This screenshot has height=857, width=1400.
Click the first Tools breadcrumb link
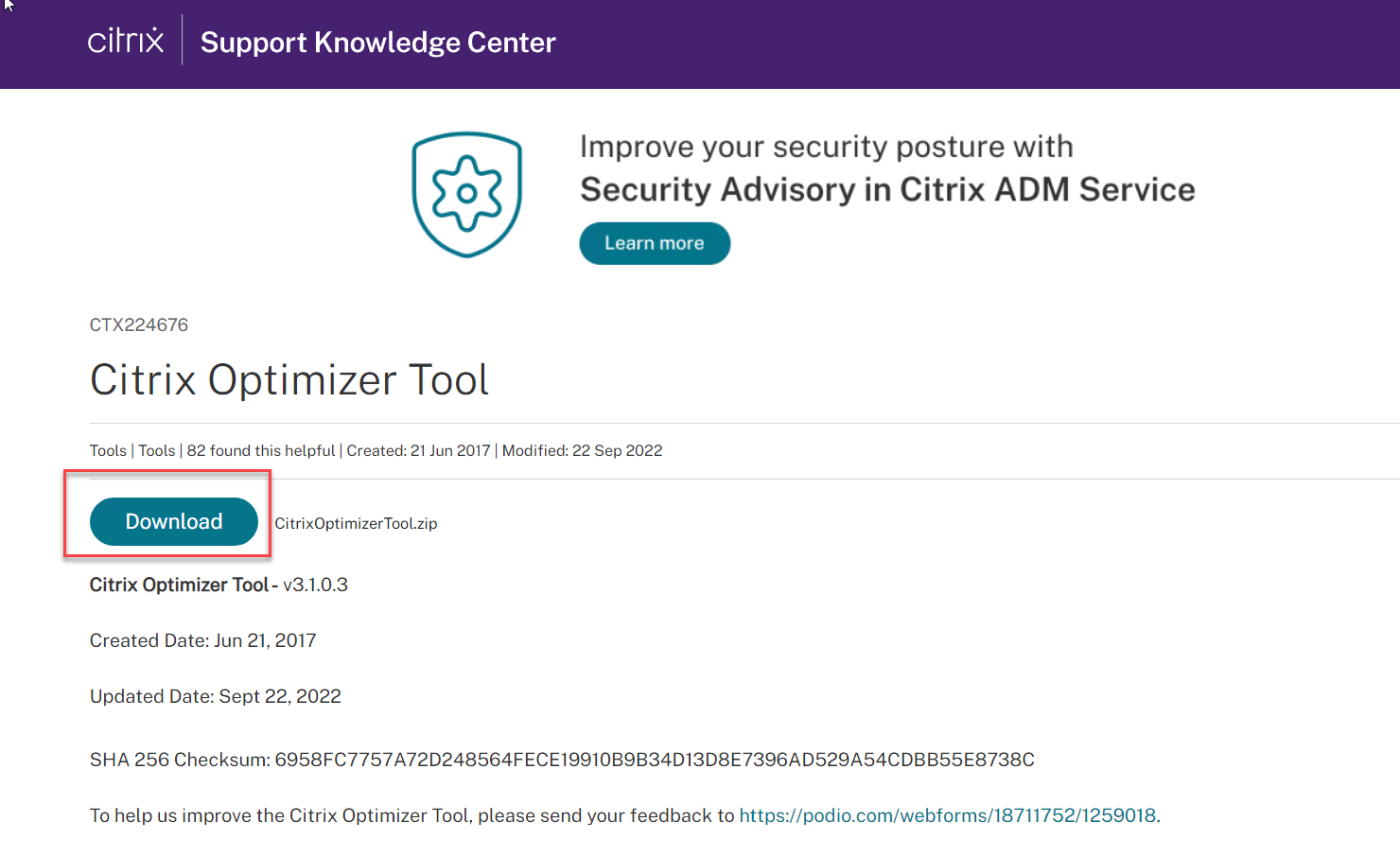point(108,451)
